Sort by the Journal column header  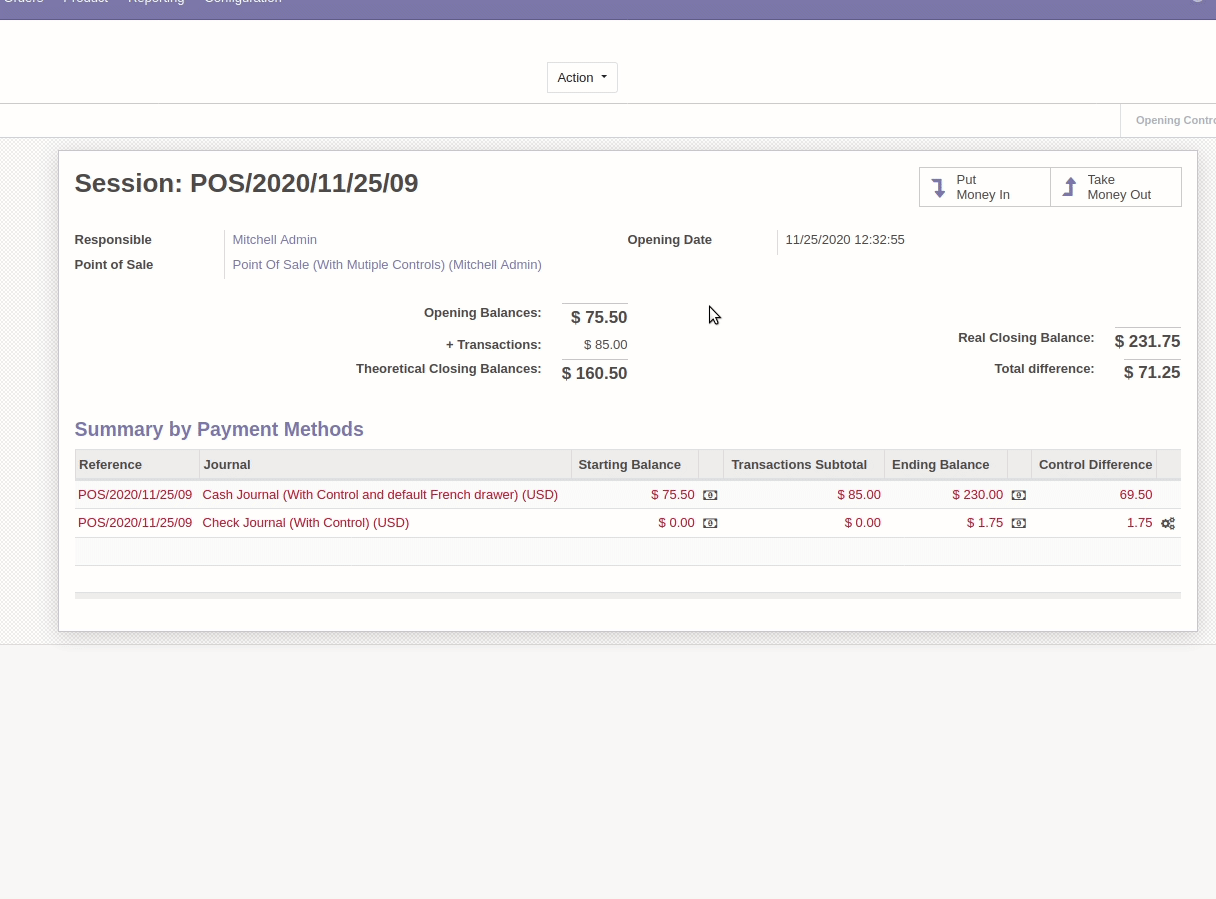click(385, 464)
